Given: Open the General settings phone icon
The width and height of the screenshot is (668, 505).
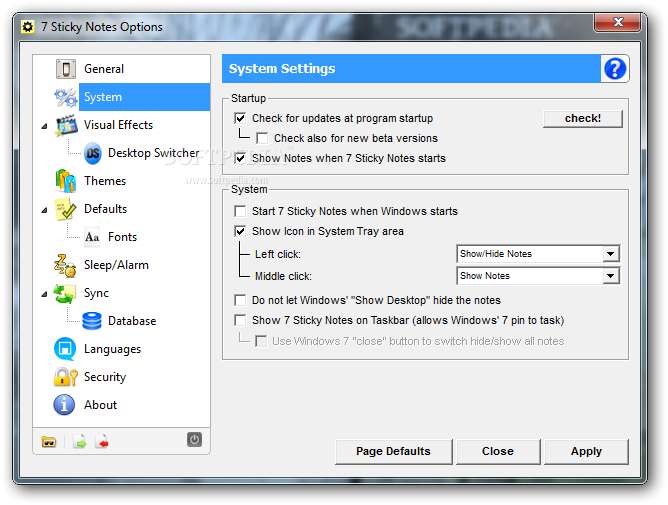Looking at the screenshot, I should [x=66, y=69].
